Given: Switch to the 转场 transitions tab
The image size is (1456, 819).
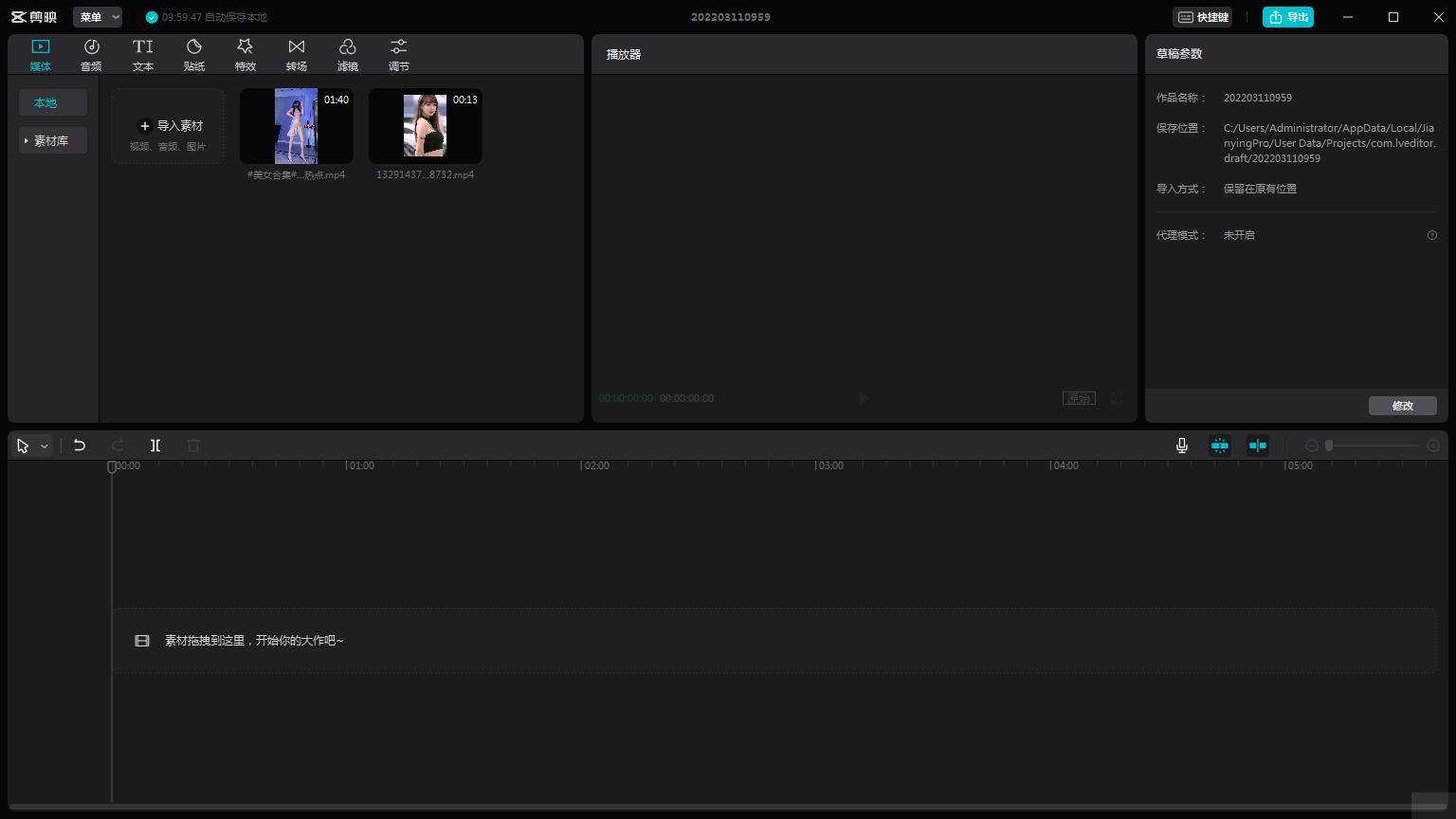Looking at the screenshot, I should pos(297,55).
